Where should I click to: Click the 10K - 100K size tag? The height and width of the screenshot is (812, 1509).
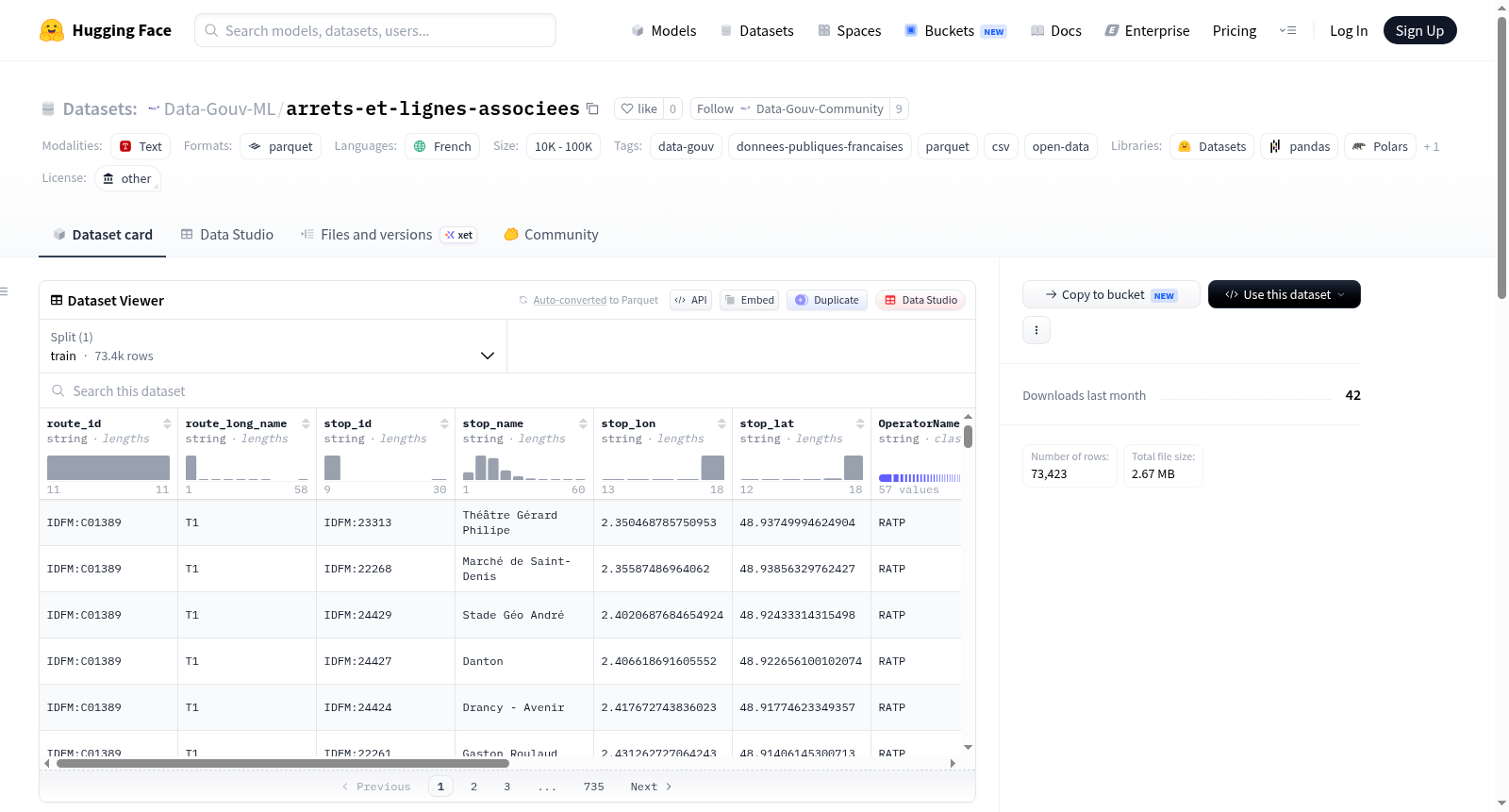[x=564, y=146]
